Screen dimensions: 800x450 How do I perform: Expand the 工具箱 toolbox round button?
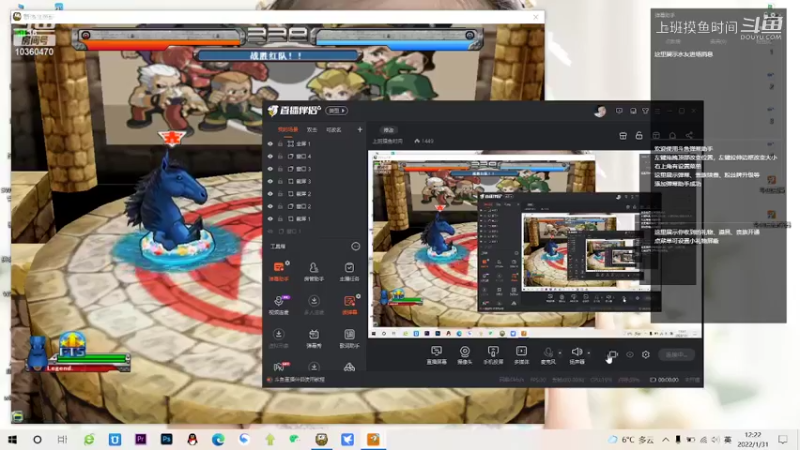tap(356, 246)
